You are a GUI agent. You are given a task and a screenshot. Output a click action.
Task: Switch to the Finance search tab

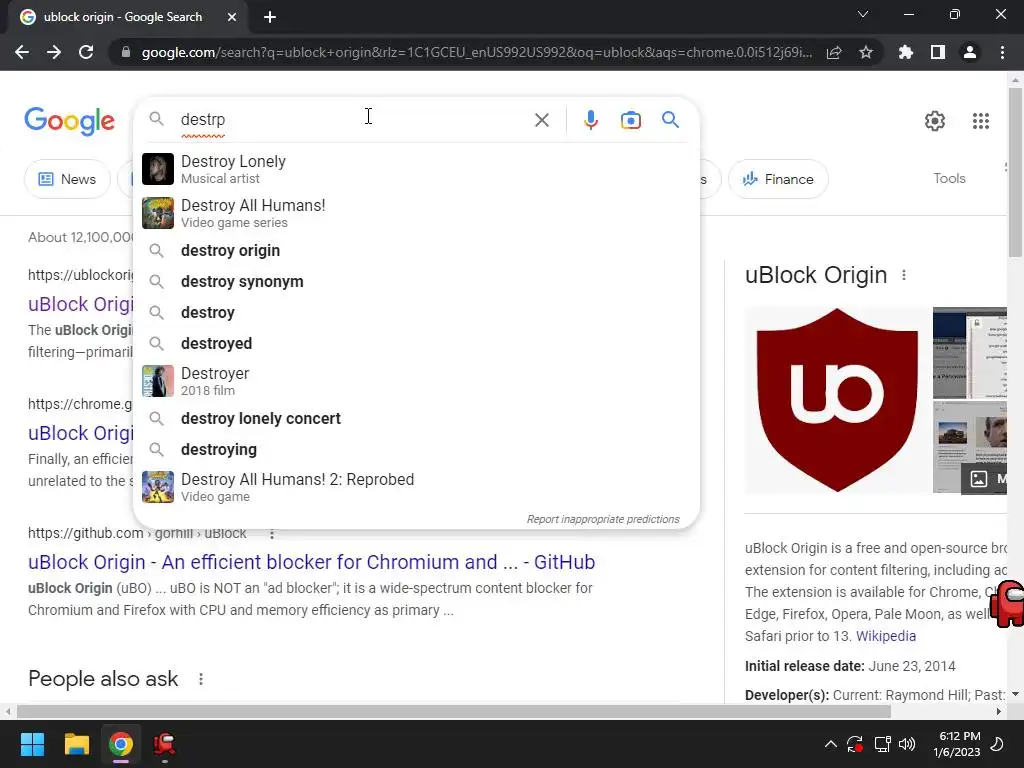coord(778,179)
